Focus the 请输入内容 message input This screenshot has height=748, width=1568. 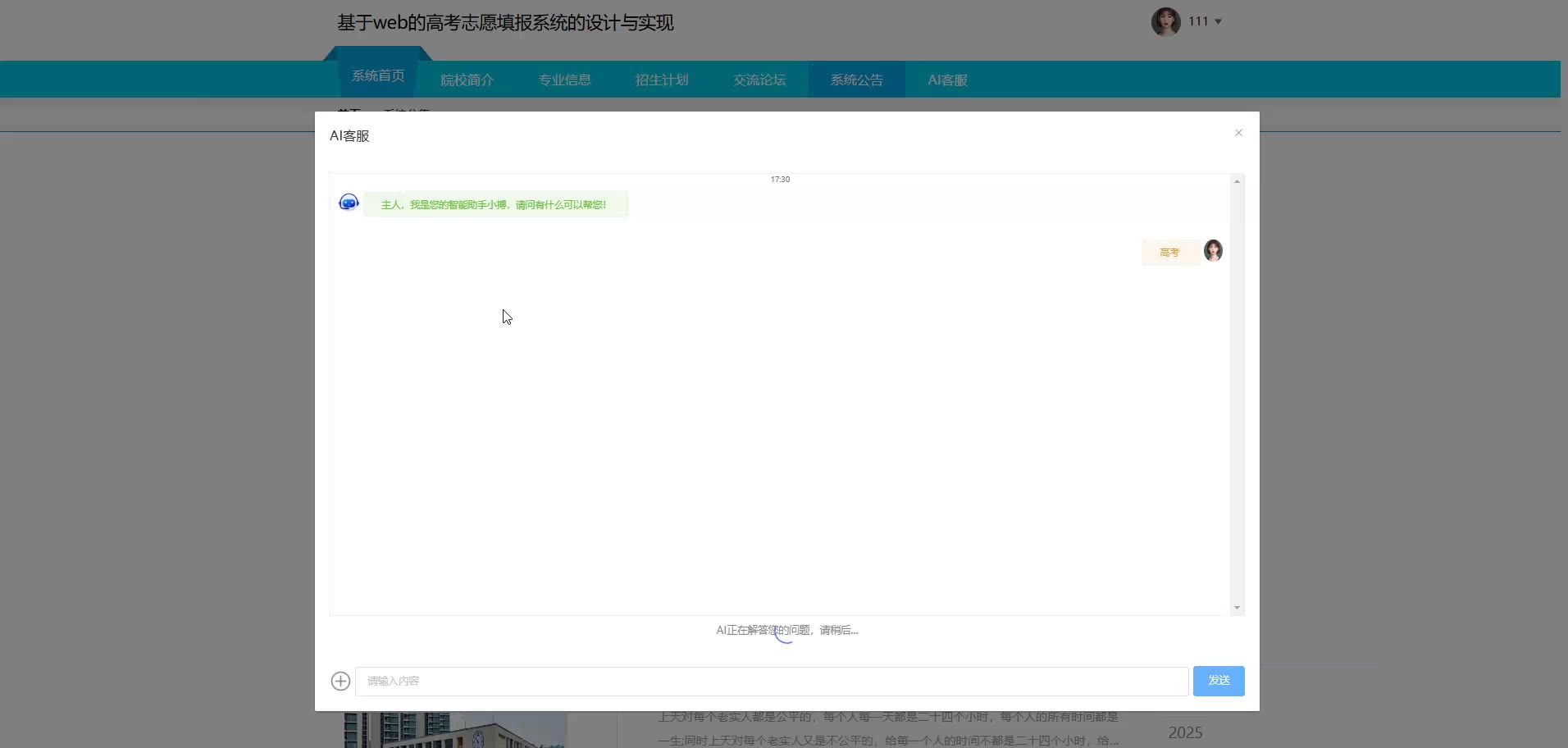pos(772,682)
